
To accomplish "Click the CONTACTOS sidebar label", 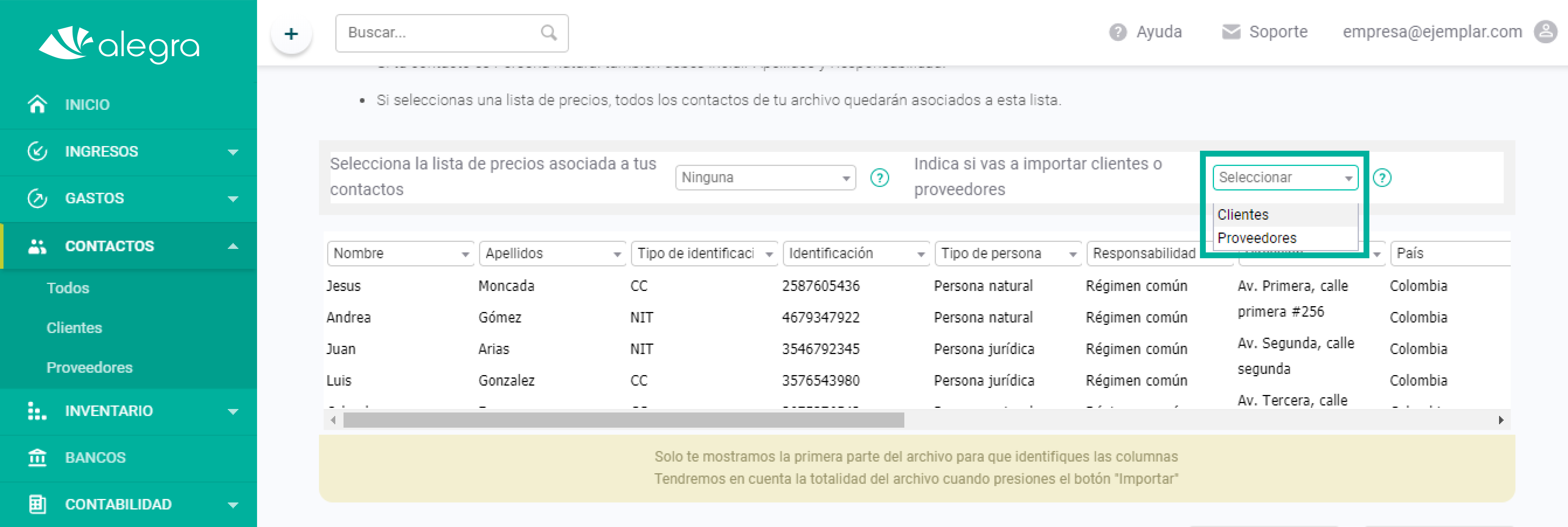I will (110, 246).
